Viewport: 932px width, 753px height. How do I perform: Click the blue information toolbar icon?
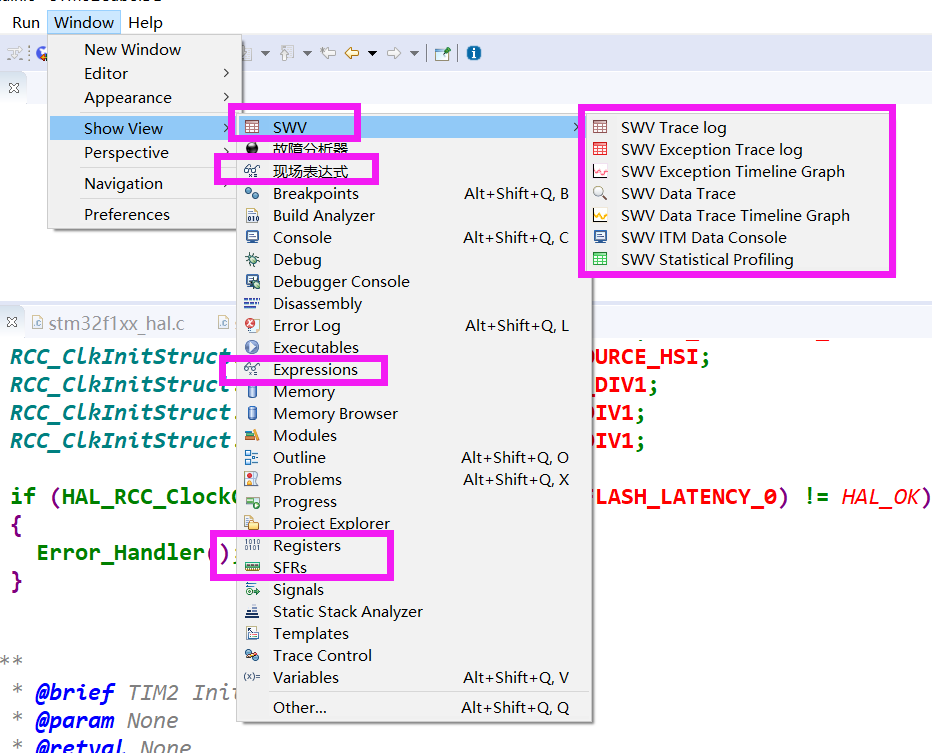[474, 53]
